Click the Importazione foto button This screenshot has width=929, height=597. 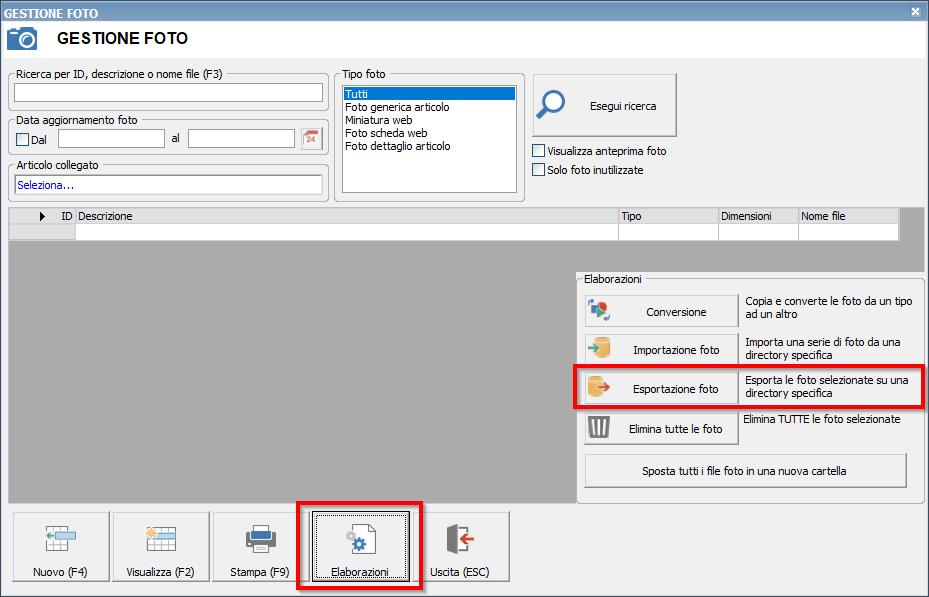(661, 349)
